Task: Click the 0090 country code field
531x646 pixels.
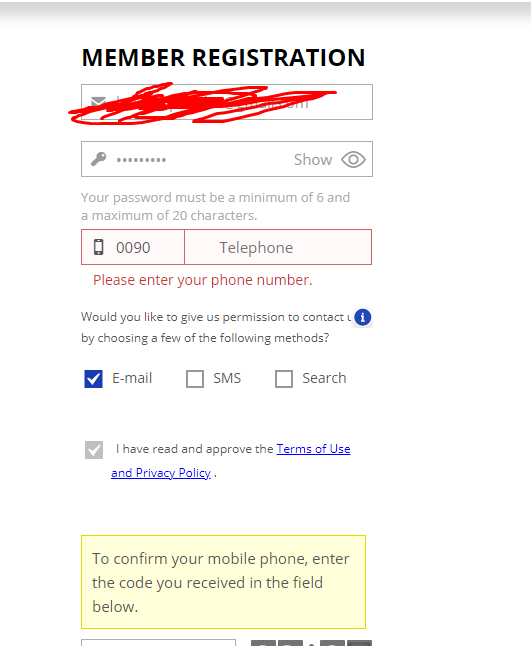Action: tap(133, 247)
